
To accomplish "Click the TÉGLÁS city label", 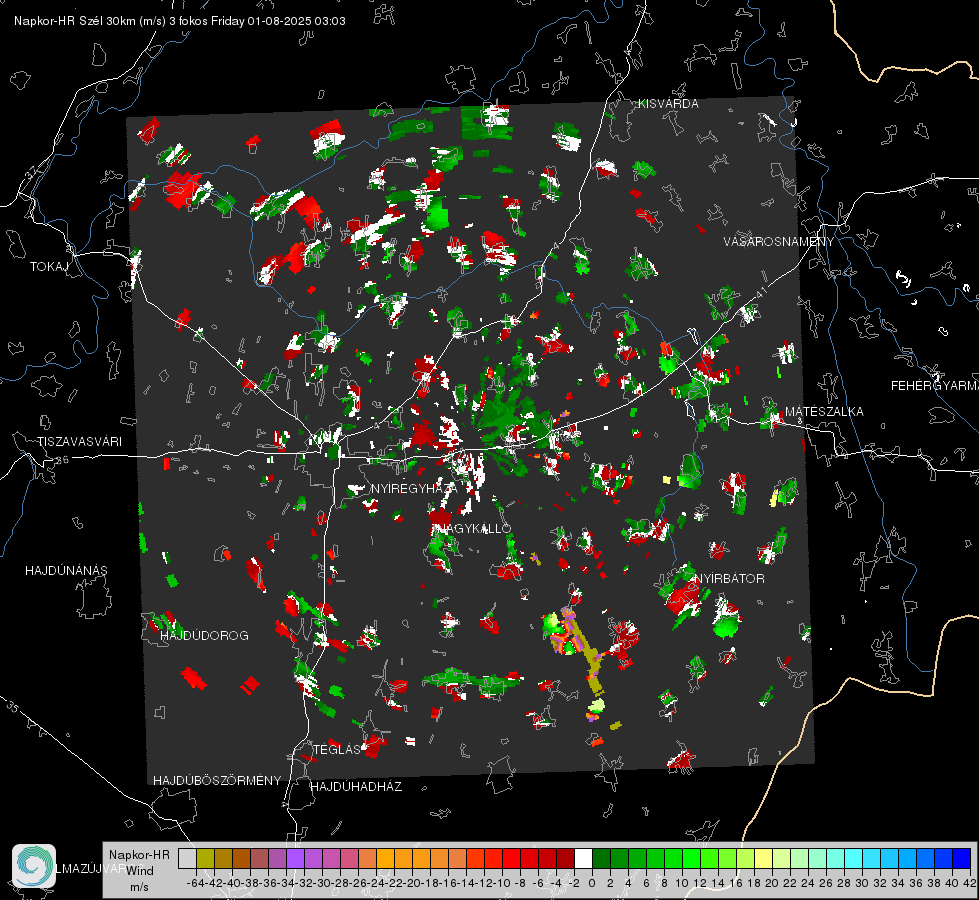I will (337, 750).
